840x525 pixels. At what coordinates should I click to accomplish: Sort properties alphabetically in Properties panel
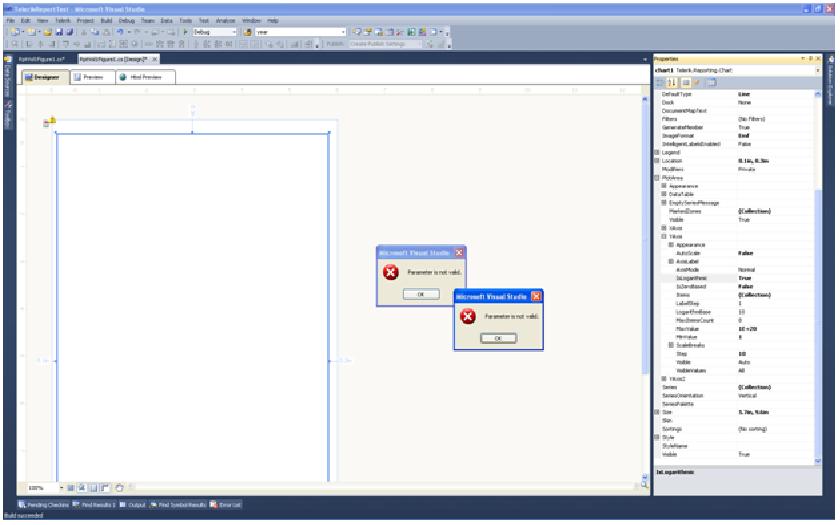tap(672, 82)
